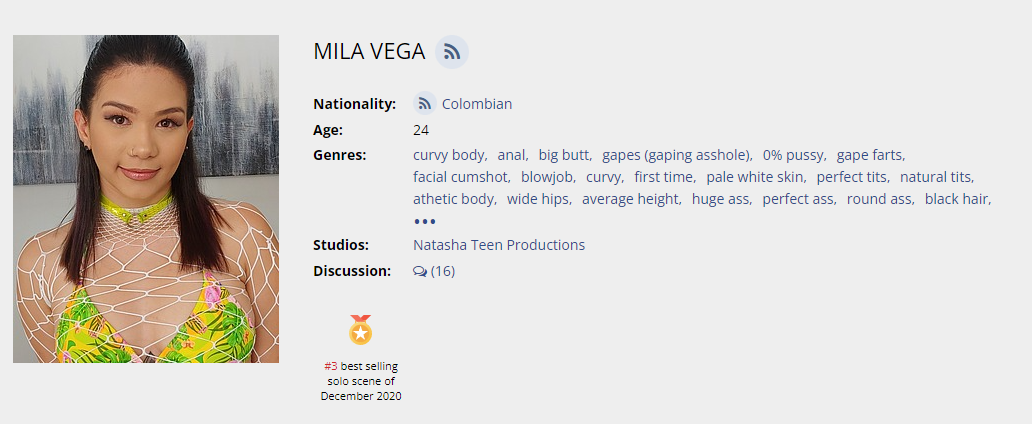Image resolution: width=1032 pixels, height=424 pixels.
Task: Click the "athetic body" genre tag
Action: (x=453, y=199)
